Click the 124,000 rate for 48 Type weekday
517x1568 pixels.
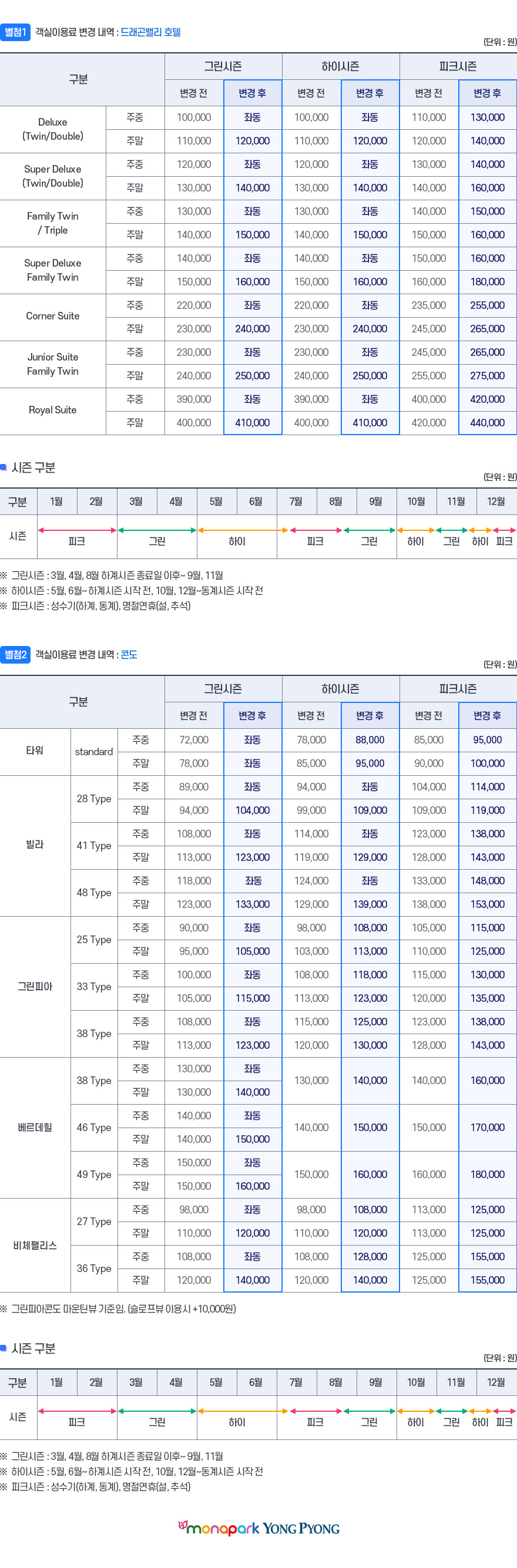click(311, 881)
